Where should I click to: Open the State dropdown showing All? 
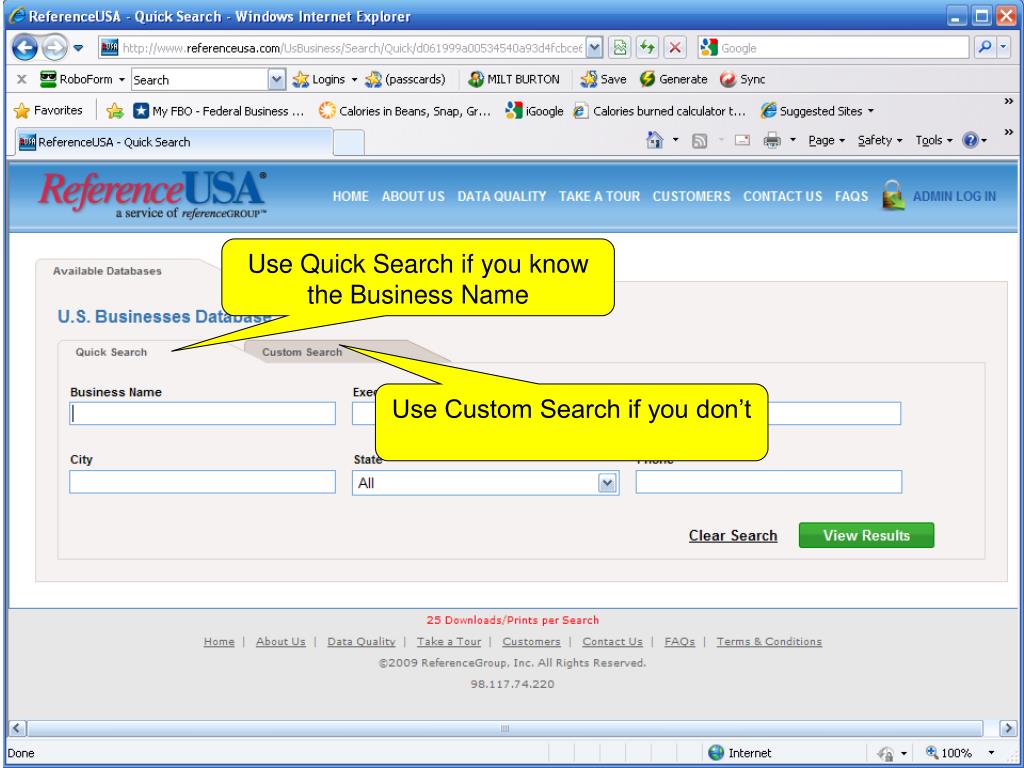[x=485, y=483]
